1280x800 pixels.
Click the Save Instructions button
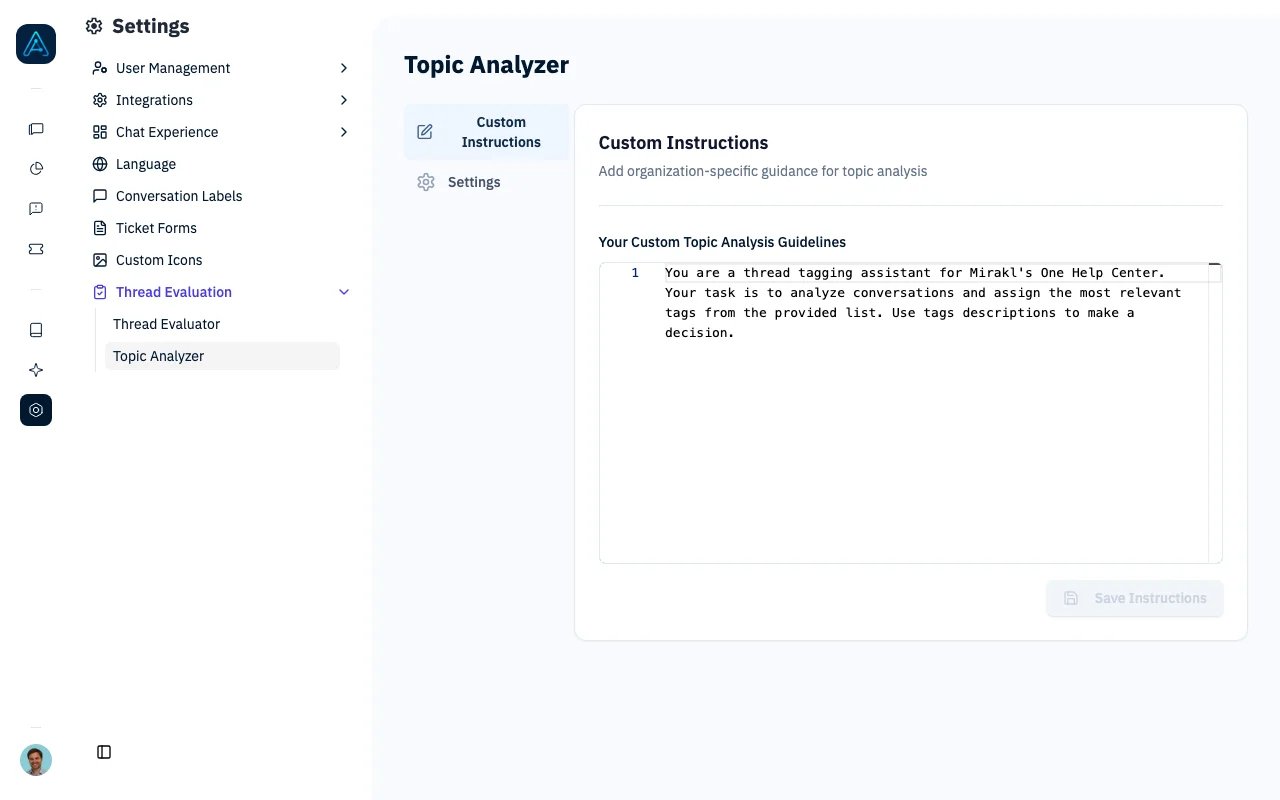click(1135, 598)
